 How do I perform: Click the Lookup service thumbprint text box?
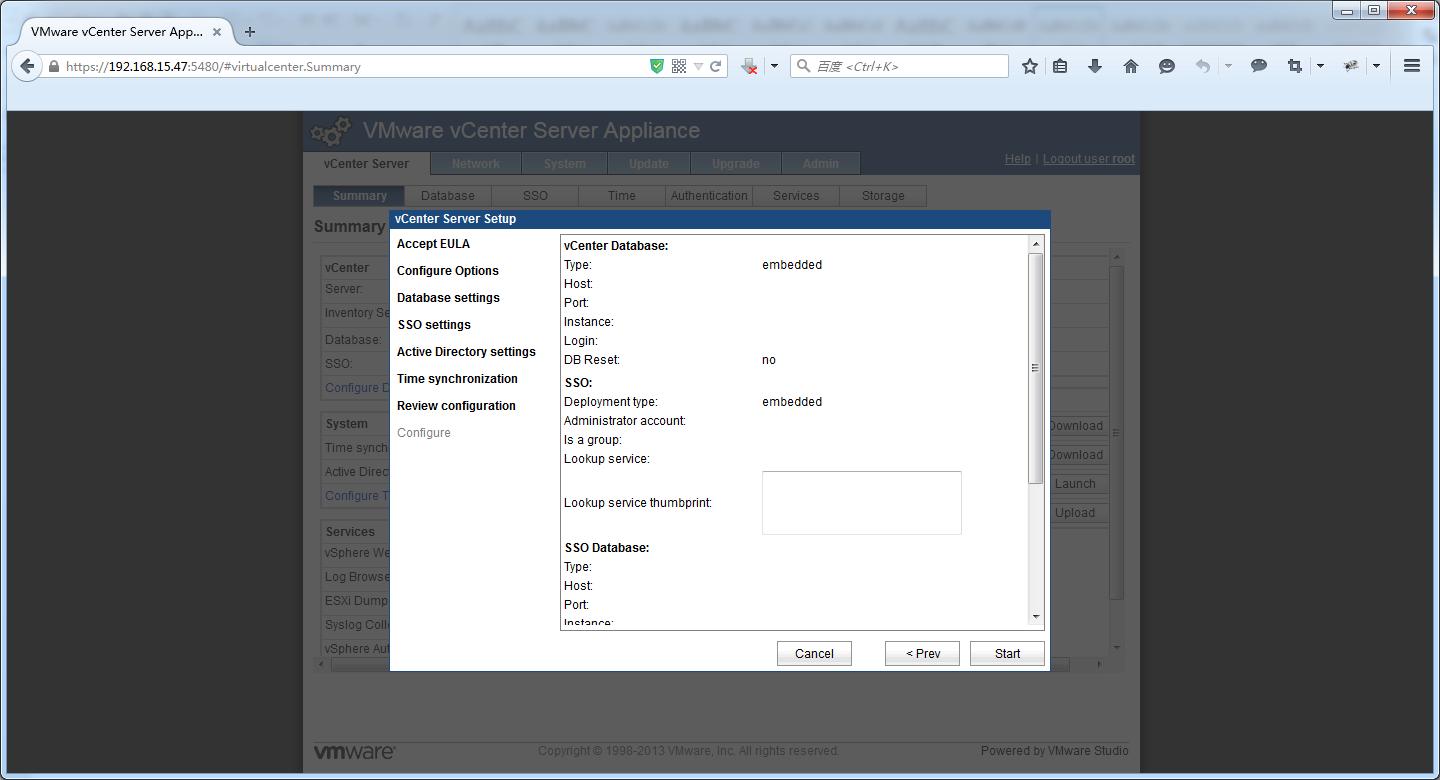[862, 503]
